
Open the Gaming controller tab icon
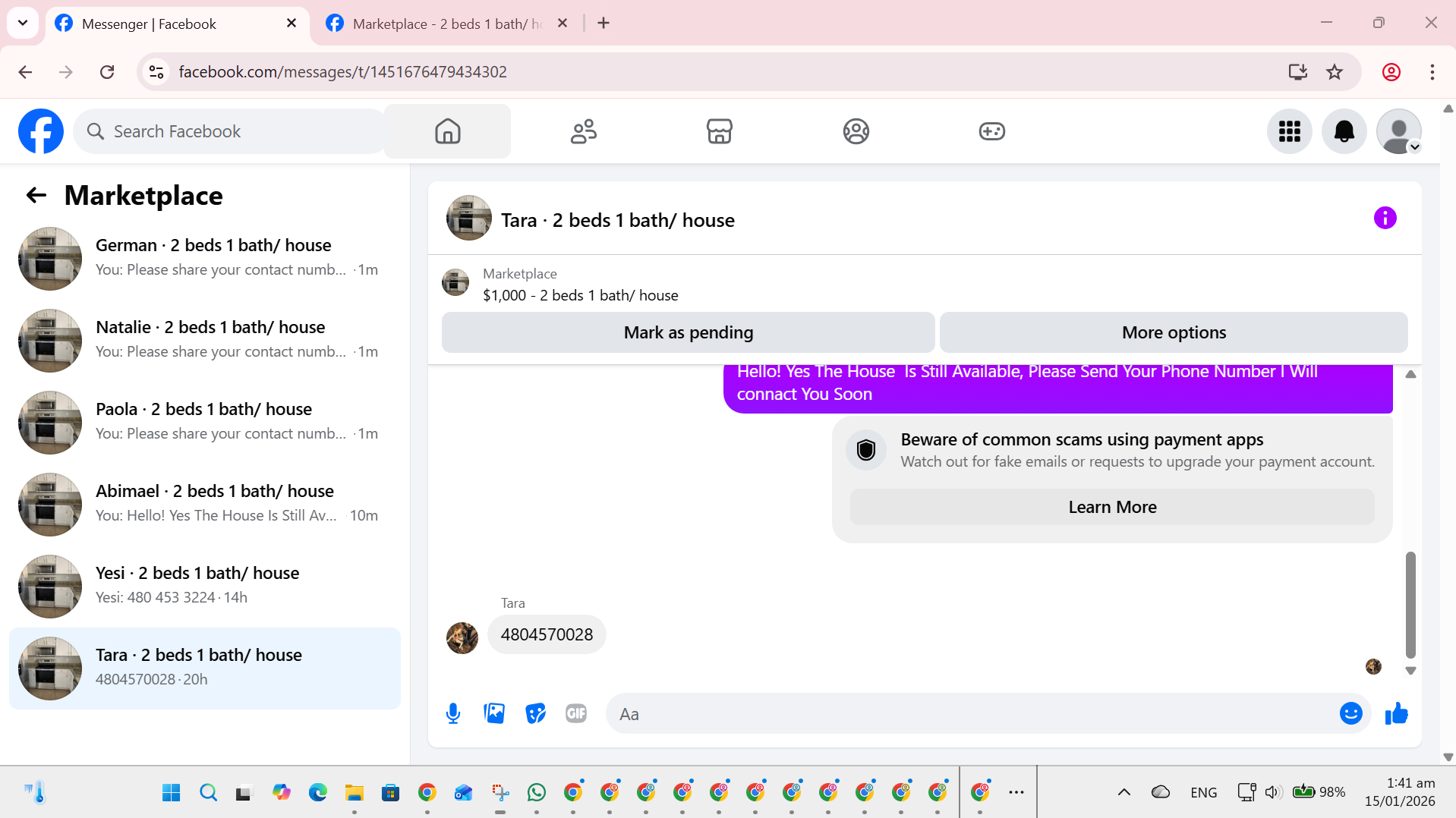click(x=991, y=131)
